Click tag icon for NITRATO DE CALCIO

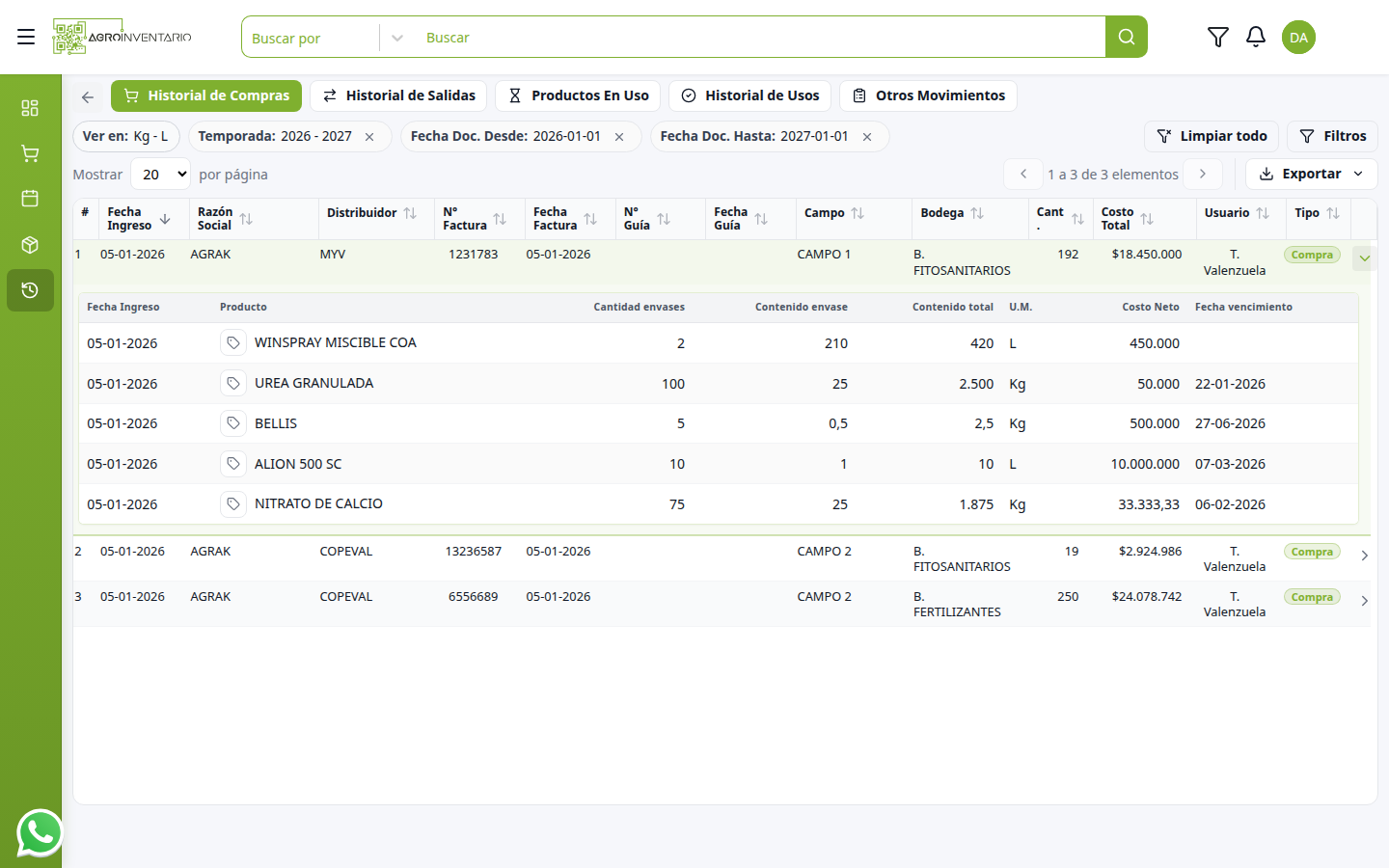point(232,503)
